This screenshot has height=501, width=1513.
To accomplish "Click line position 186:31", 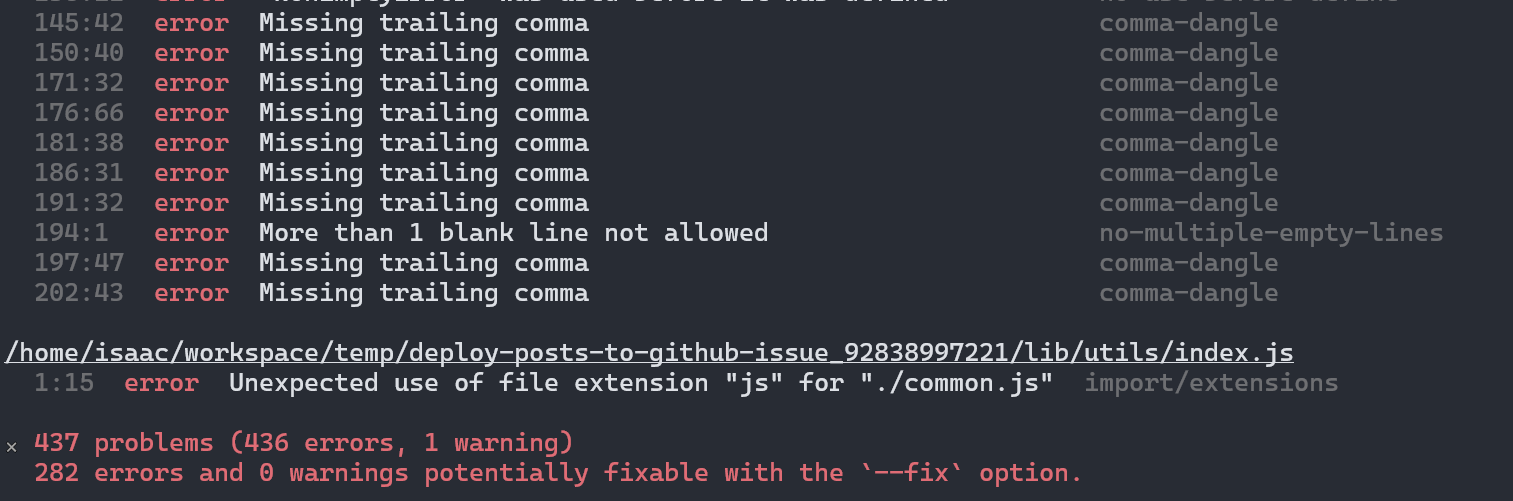I will pos(79,173).
